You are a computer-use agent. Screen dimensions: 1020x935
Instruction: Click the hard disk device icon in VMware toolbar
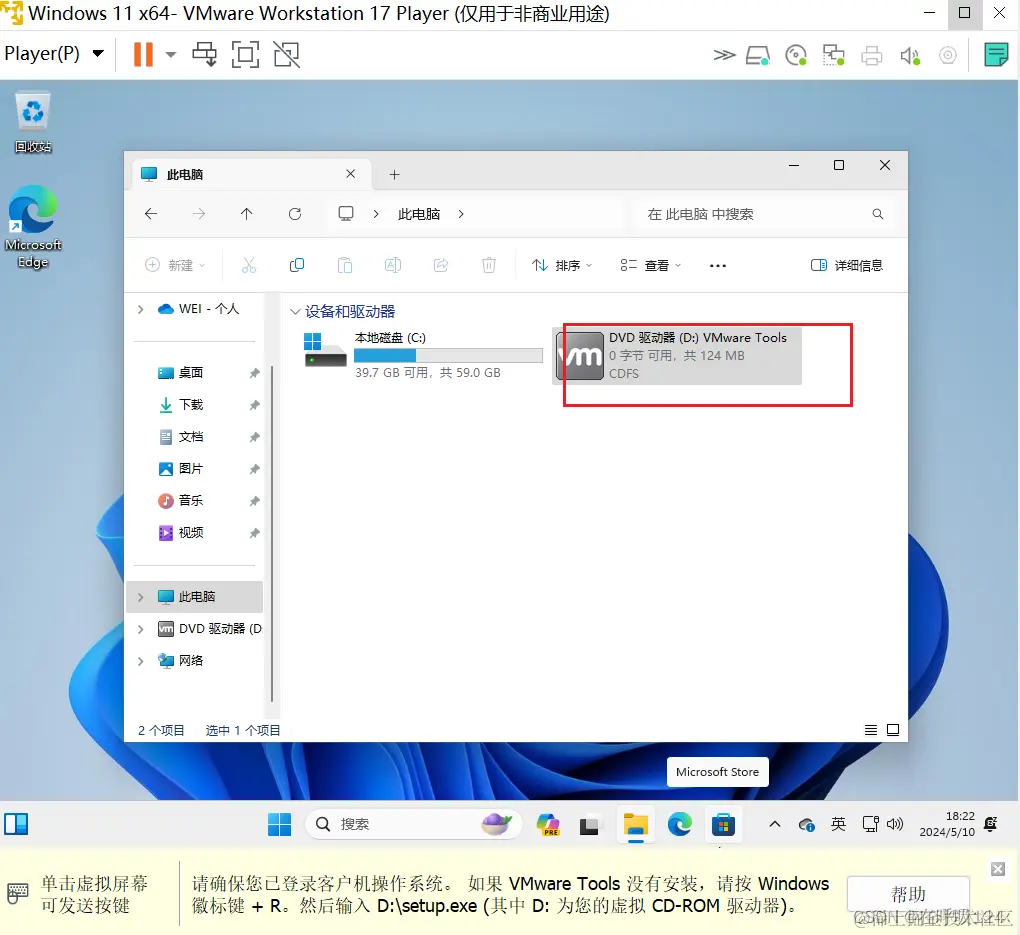coord(758,55)
